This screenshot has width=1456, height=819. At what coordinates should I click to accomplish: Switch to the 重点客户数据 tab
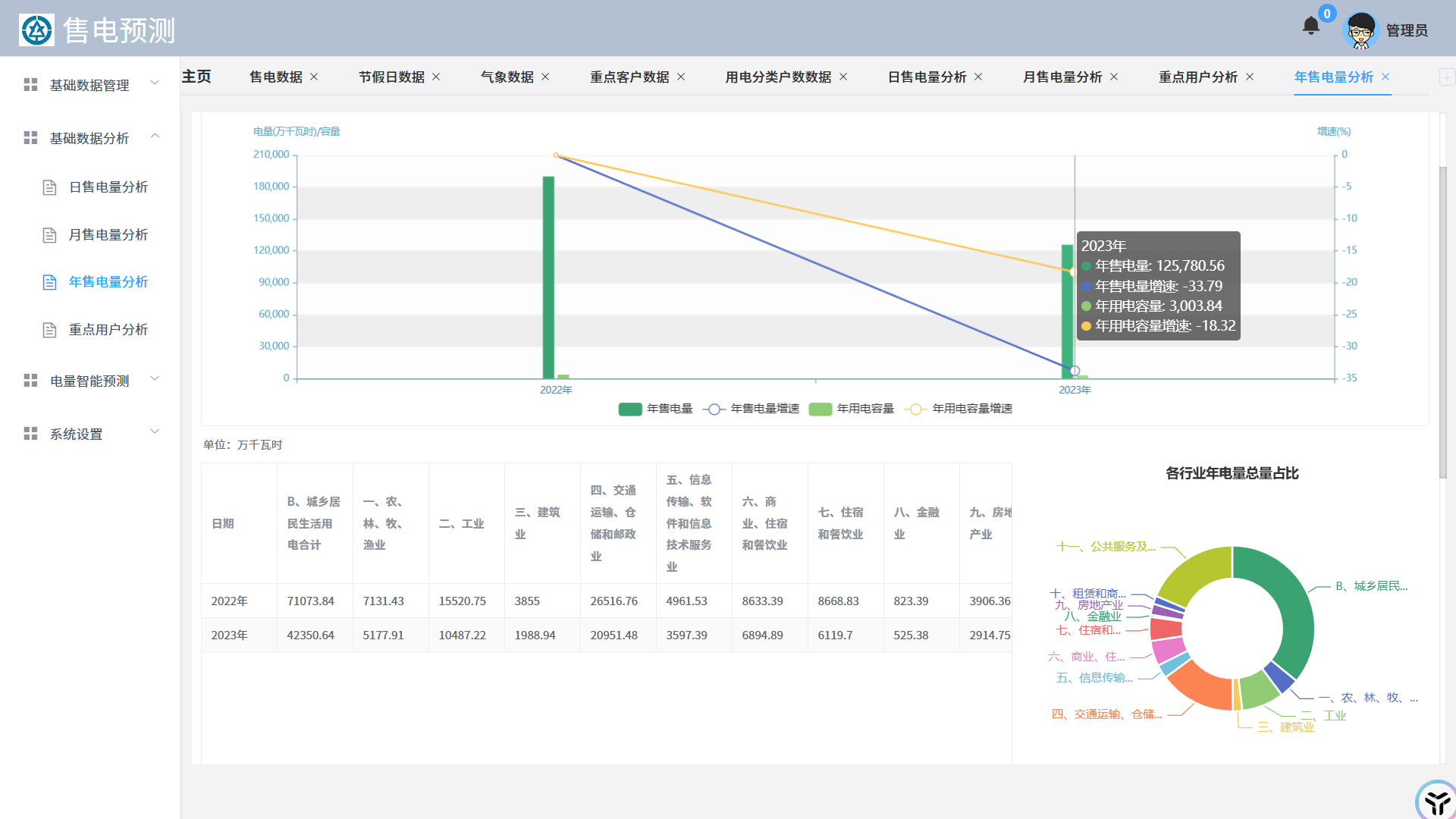[x=629, y=77]
